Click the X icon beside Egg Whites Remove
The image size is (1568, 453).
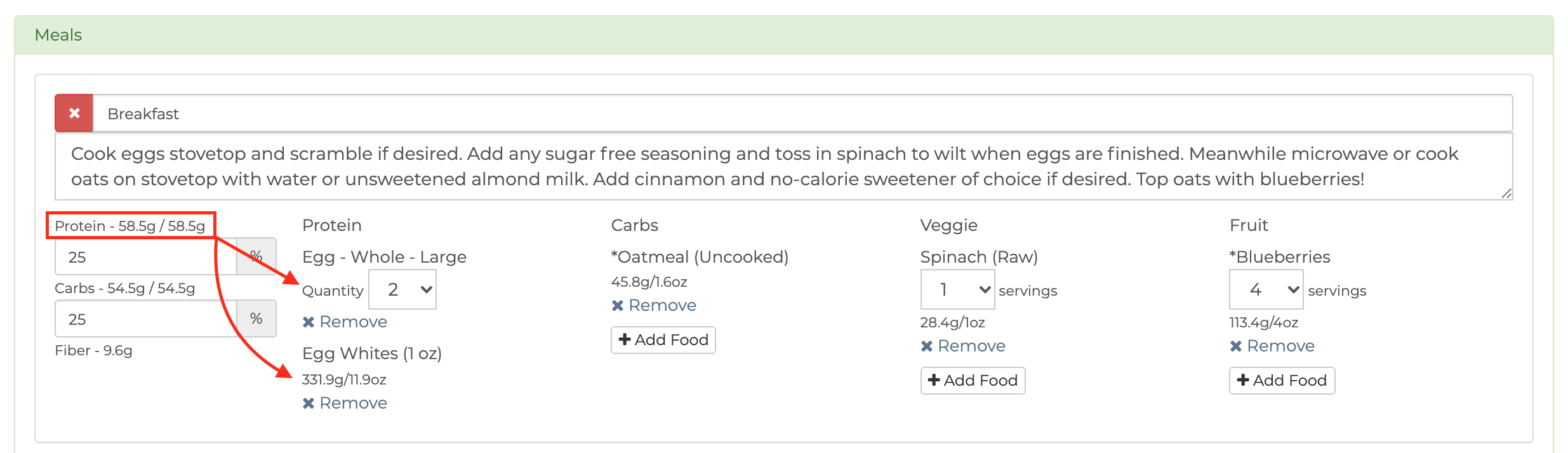(309, 404)
